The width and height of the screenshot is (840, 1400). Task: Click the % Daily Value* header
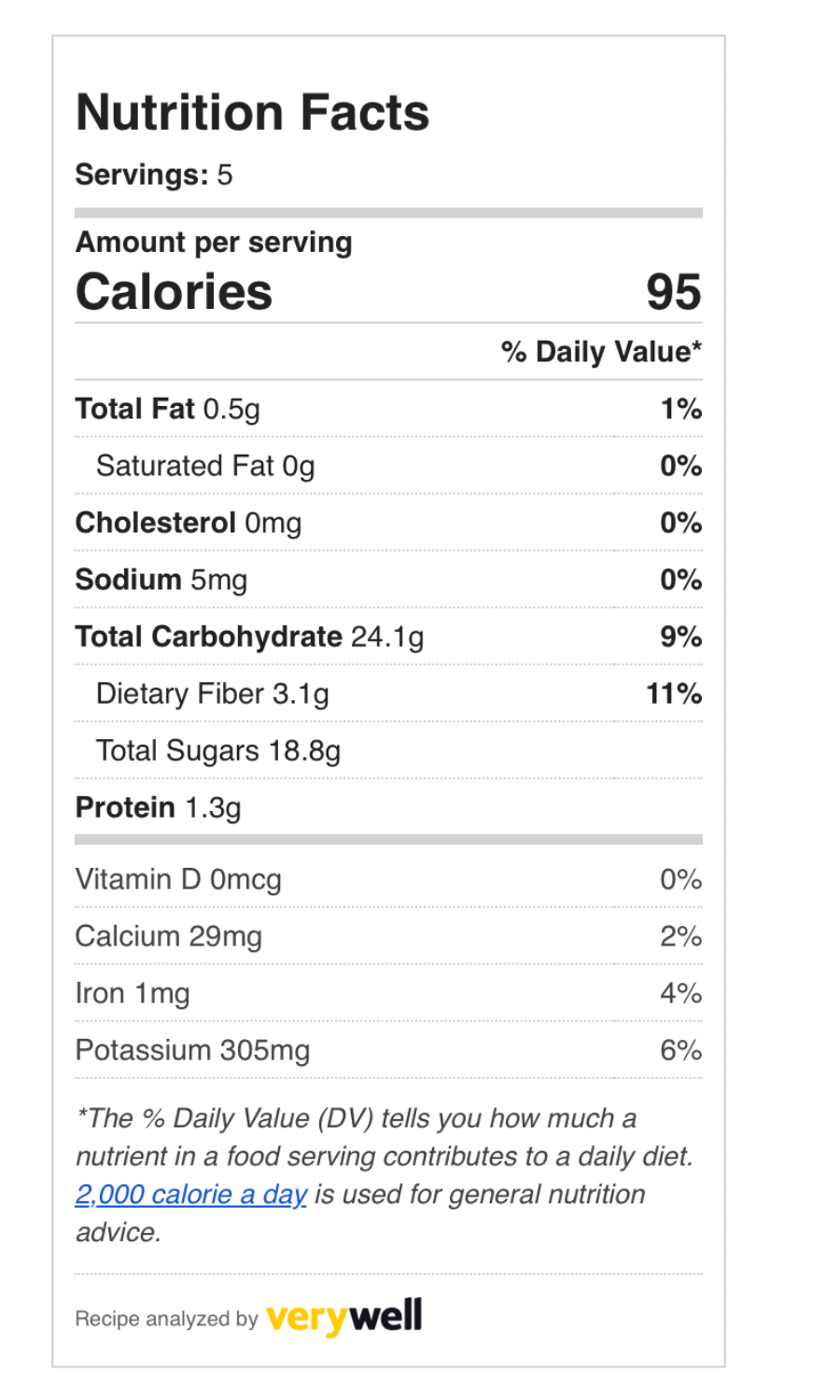pos(602,352)
